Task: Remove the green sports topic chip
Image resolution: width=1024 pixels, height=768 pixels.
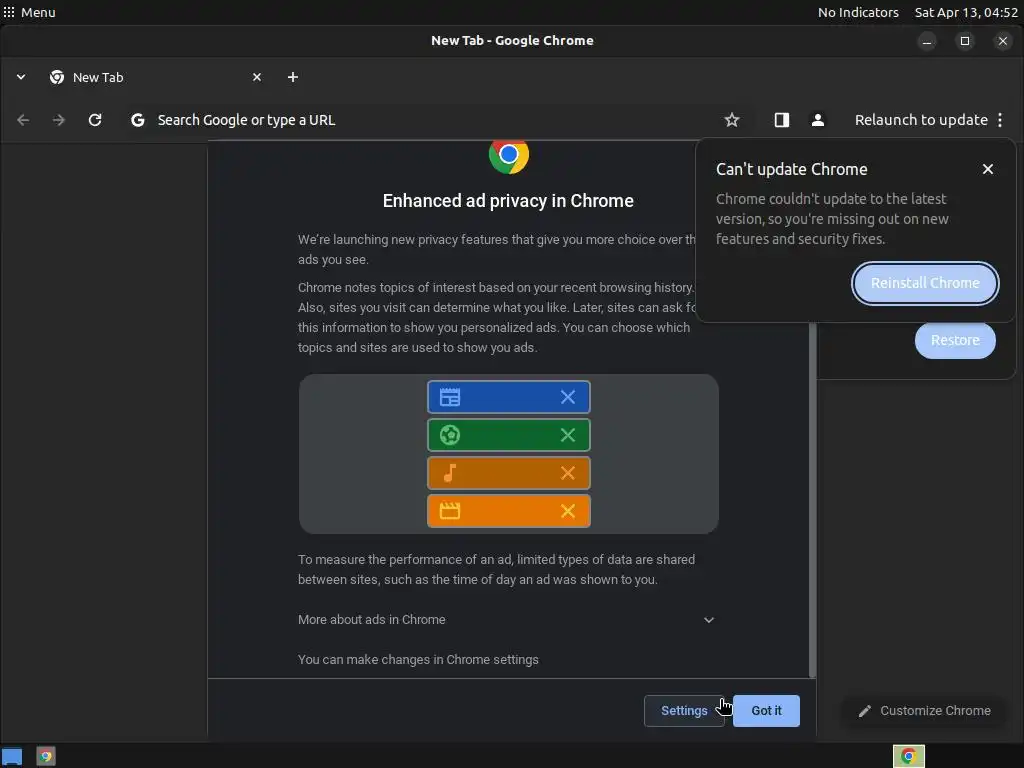Action: 568,435
